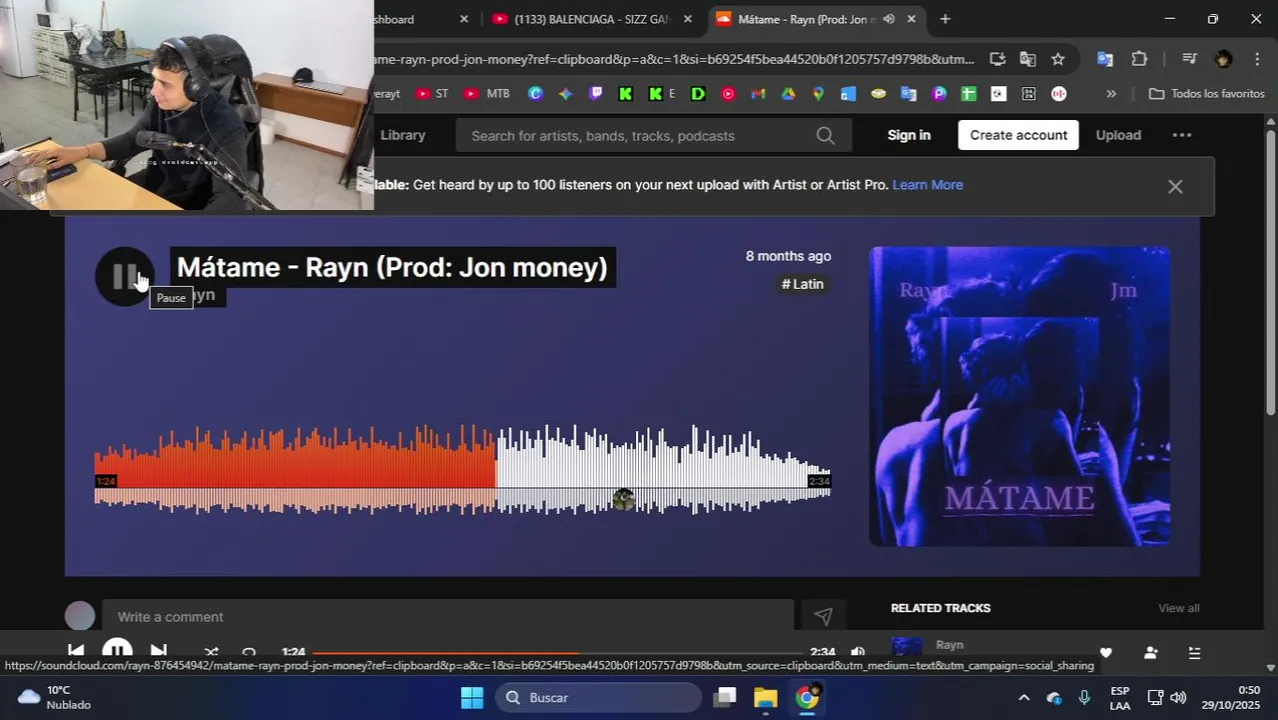Open File Explorer from taskbar
This screenshot has height=720, width=1278.
click(x=765, y=698)
